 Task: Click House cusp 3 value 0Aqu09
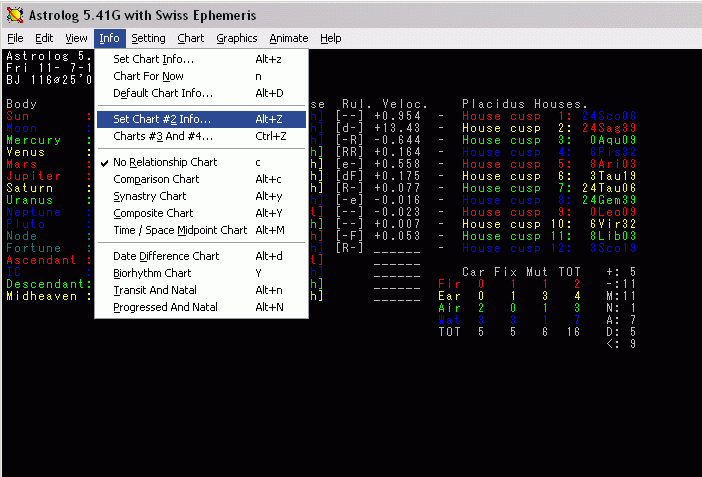tap(613, 140)
